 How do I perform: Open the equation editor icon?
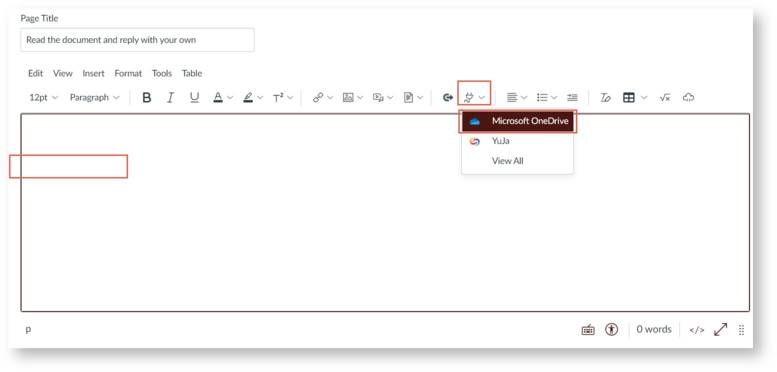[665, 98]
